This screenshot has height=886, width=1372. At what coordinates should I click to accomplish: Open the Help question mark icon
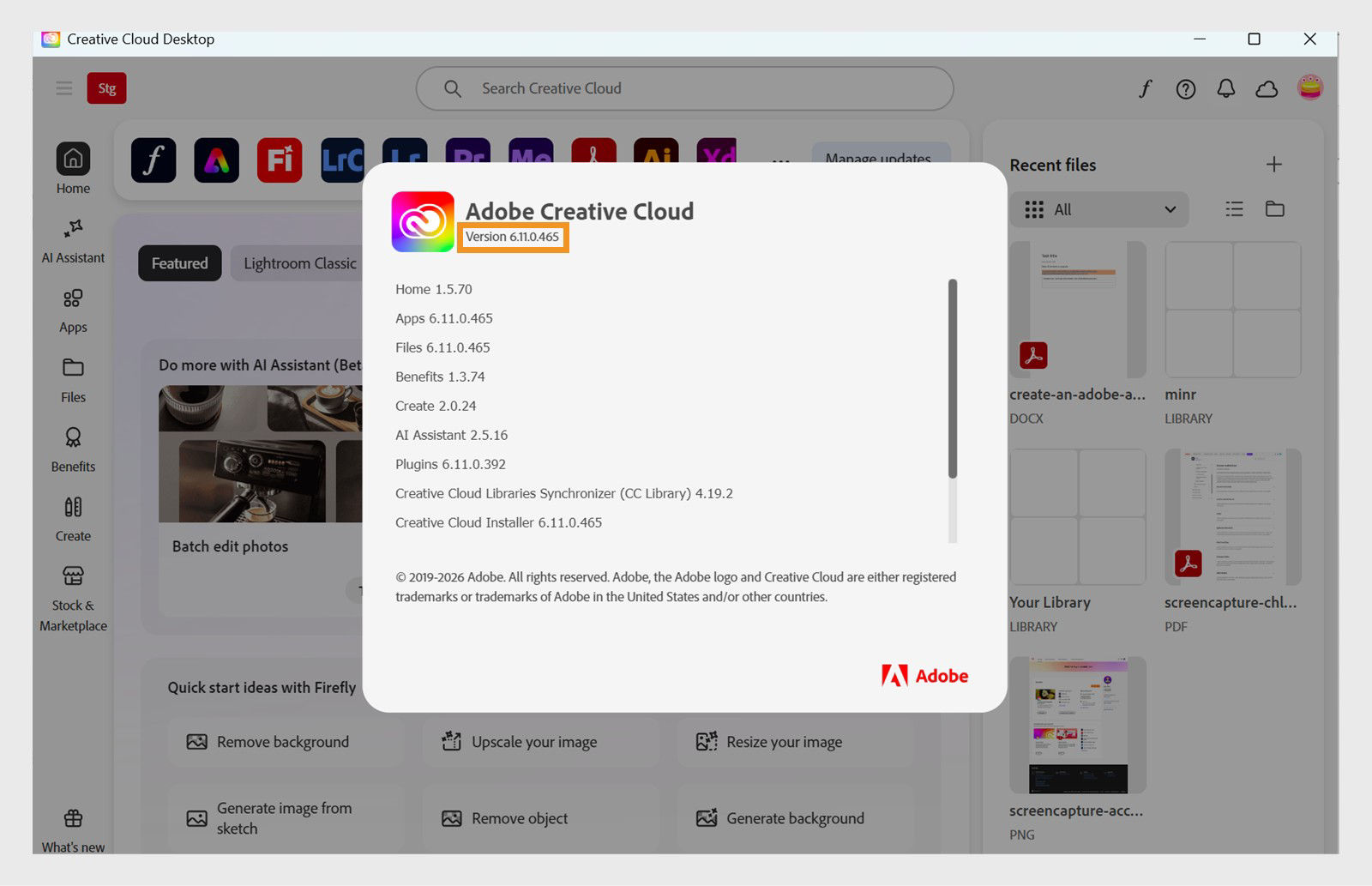(1185, 88)
